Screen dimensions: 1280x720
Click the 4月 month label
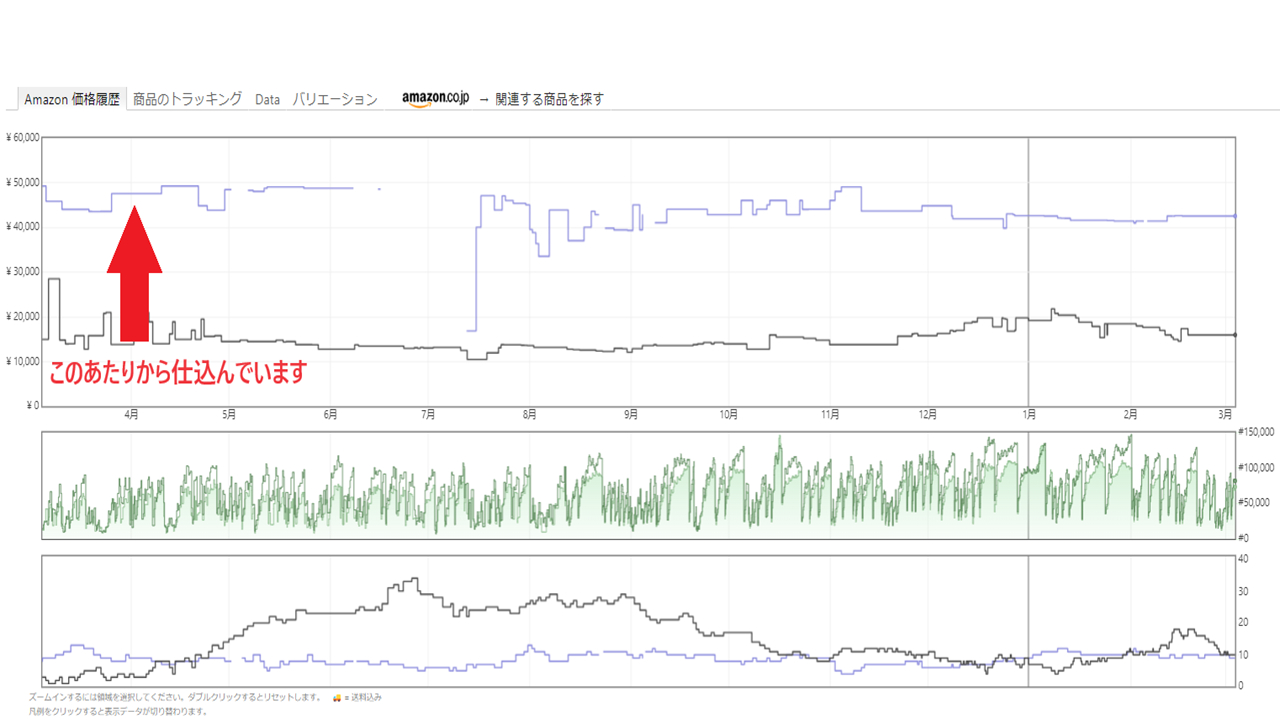pyautogui.click(x=131, y=414)
